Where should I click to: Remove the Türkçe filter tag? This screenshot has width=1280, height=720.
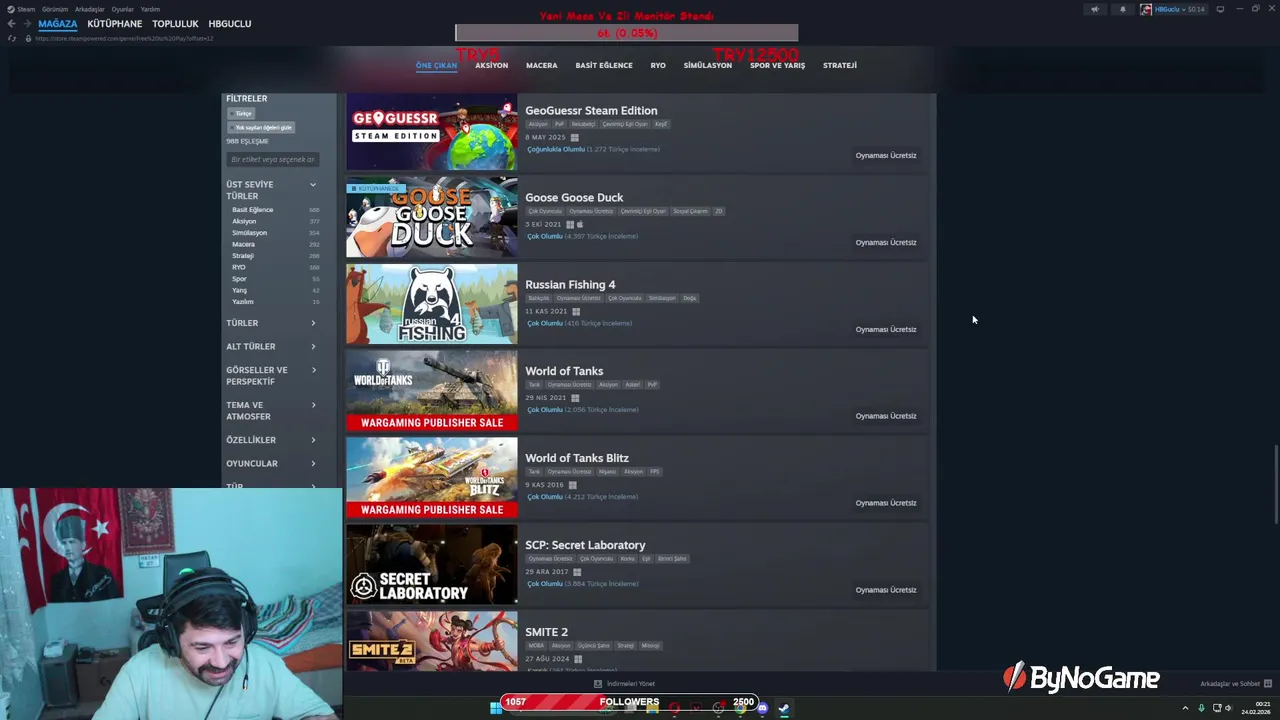point(243,114)
